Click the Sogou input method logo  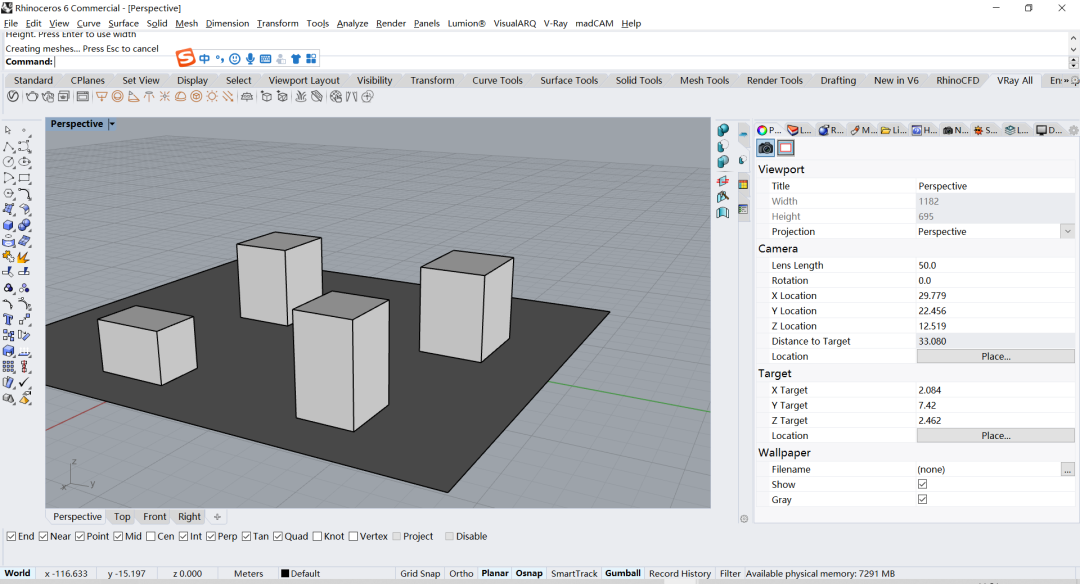(x=185, y=59)
